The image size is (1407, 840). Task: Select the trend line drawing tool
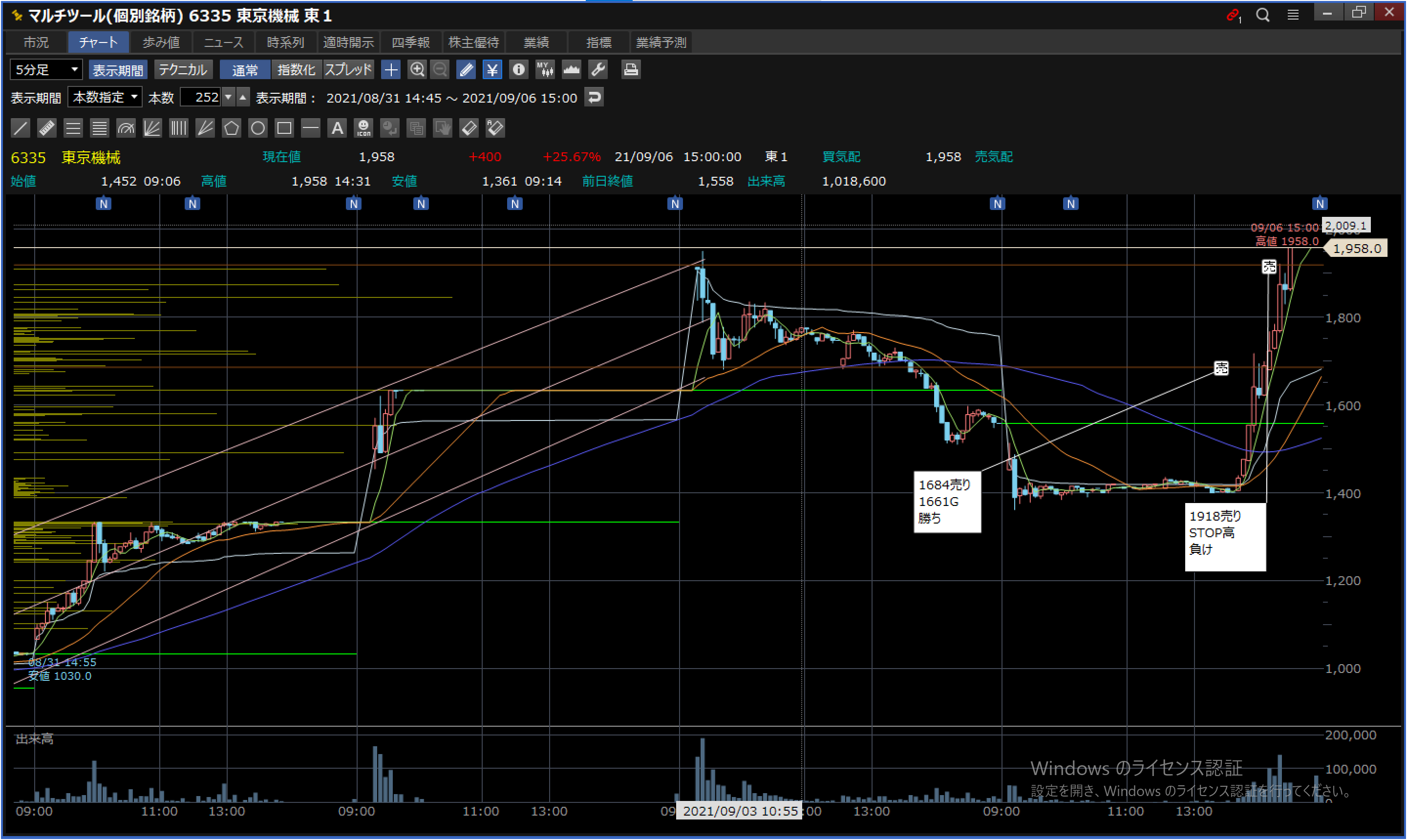(21, 128)
